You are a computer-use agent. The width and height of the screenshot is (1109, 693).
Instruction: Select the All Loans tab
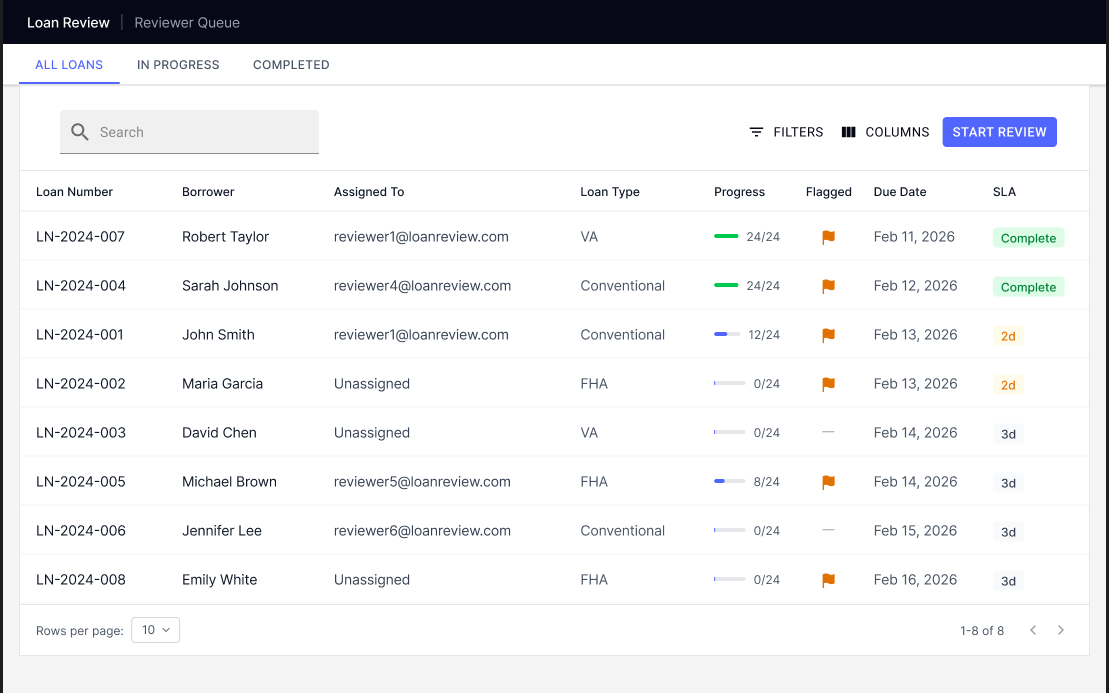(x=69, y=64)
